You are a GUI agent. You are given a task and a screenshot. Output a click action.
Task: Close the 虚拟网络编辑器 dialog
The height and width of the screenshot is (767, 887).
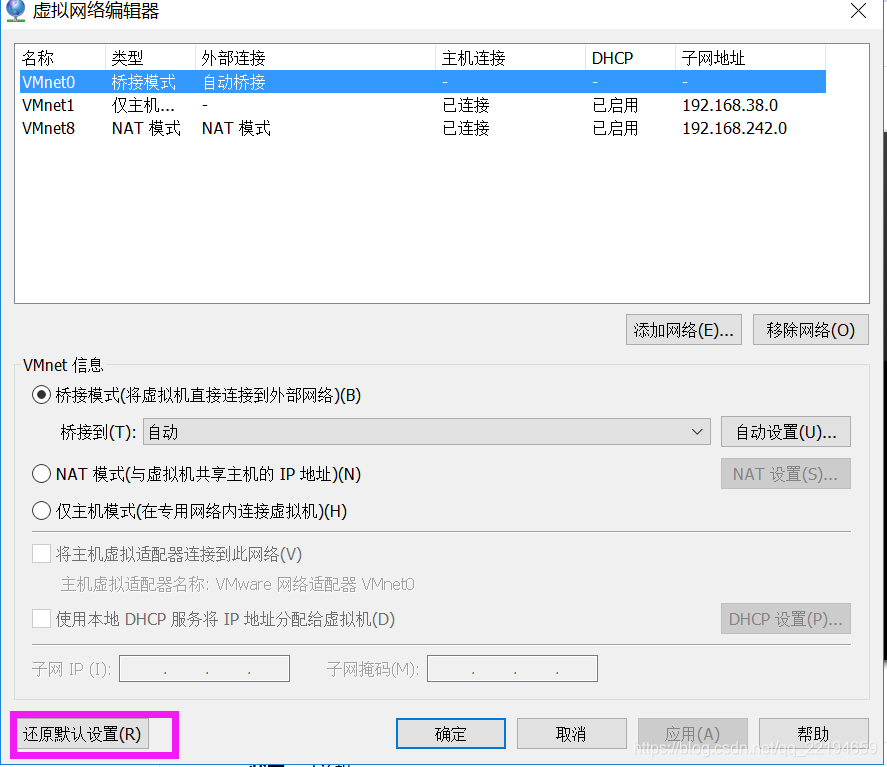pos(858,10)
